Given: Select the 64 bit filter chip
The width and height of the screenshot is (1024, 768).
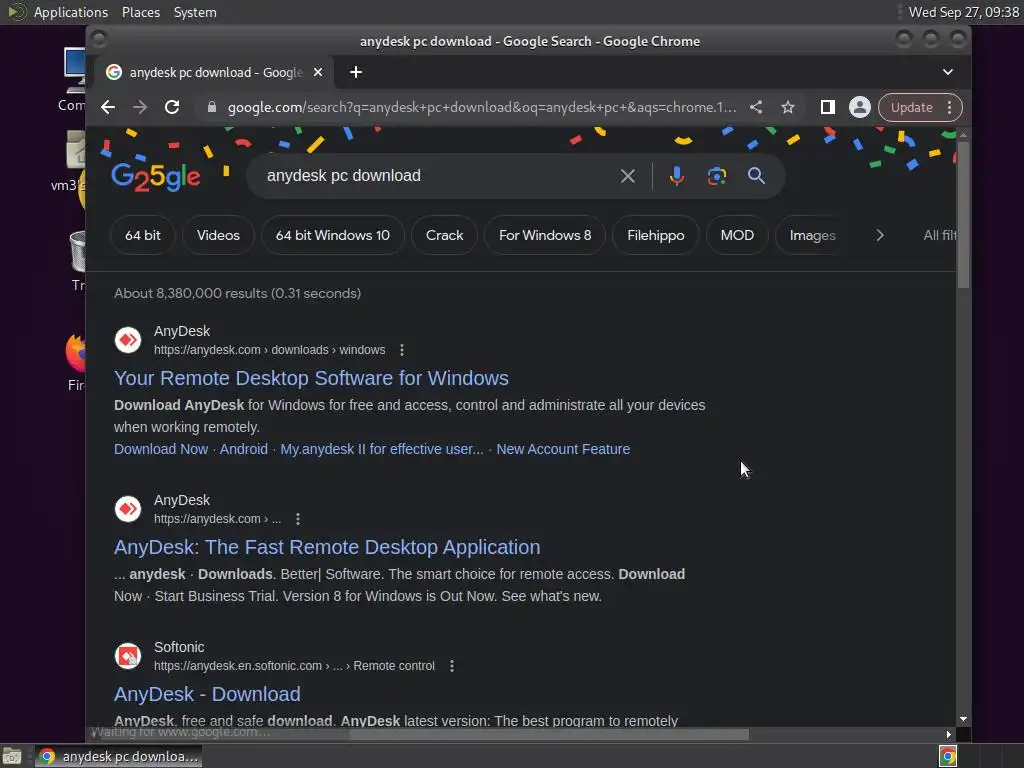Looking at the screenshot, I should click(x=142, y=235).
